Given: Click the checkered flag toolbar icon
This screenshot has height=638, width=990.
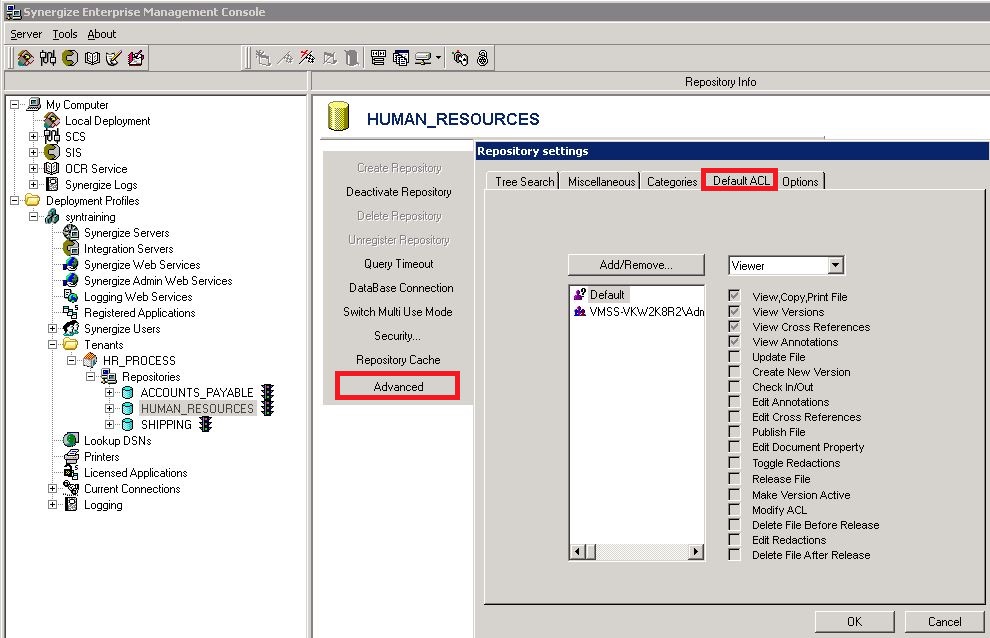Looking at the screenshot, I should point(307,58).
